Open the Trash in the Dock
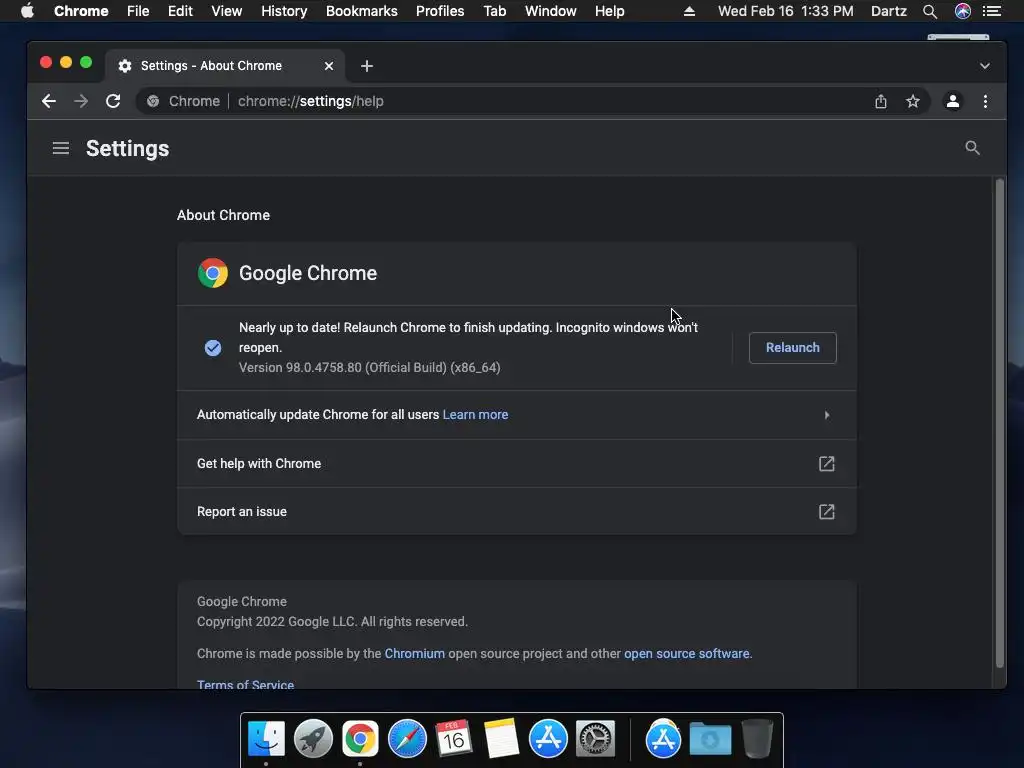Image resolution: width=1024 pixels, height=768 pixels. 757,739
